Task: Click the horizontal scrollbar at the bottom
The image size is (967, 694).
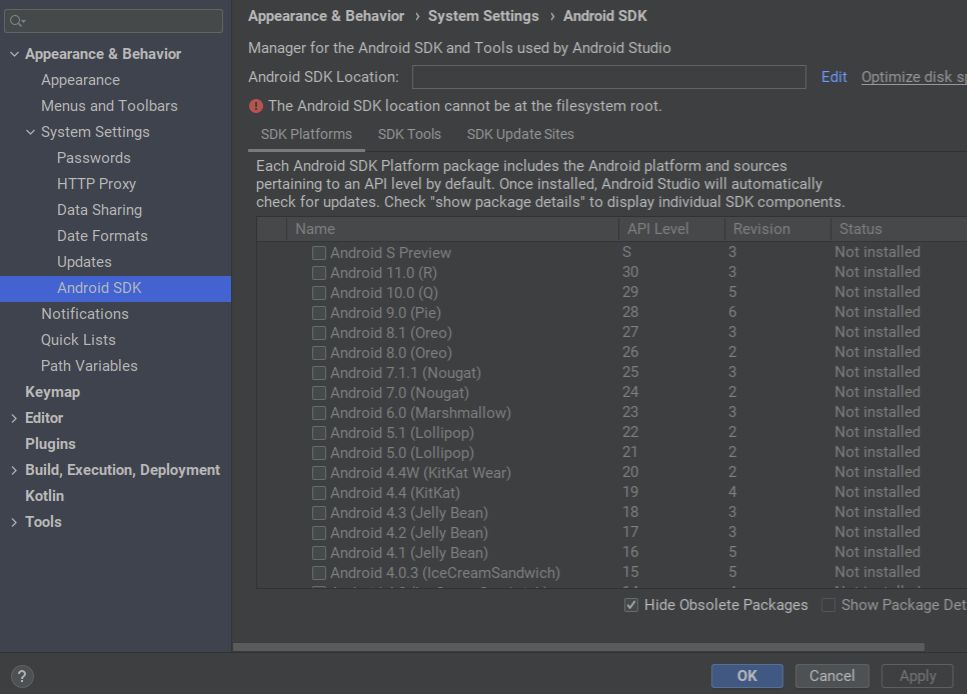Action: (578, 647)
